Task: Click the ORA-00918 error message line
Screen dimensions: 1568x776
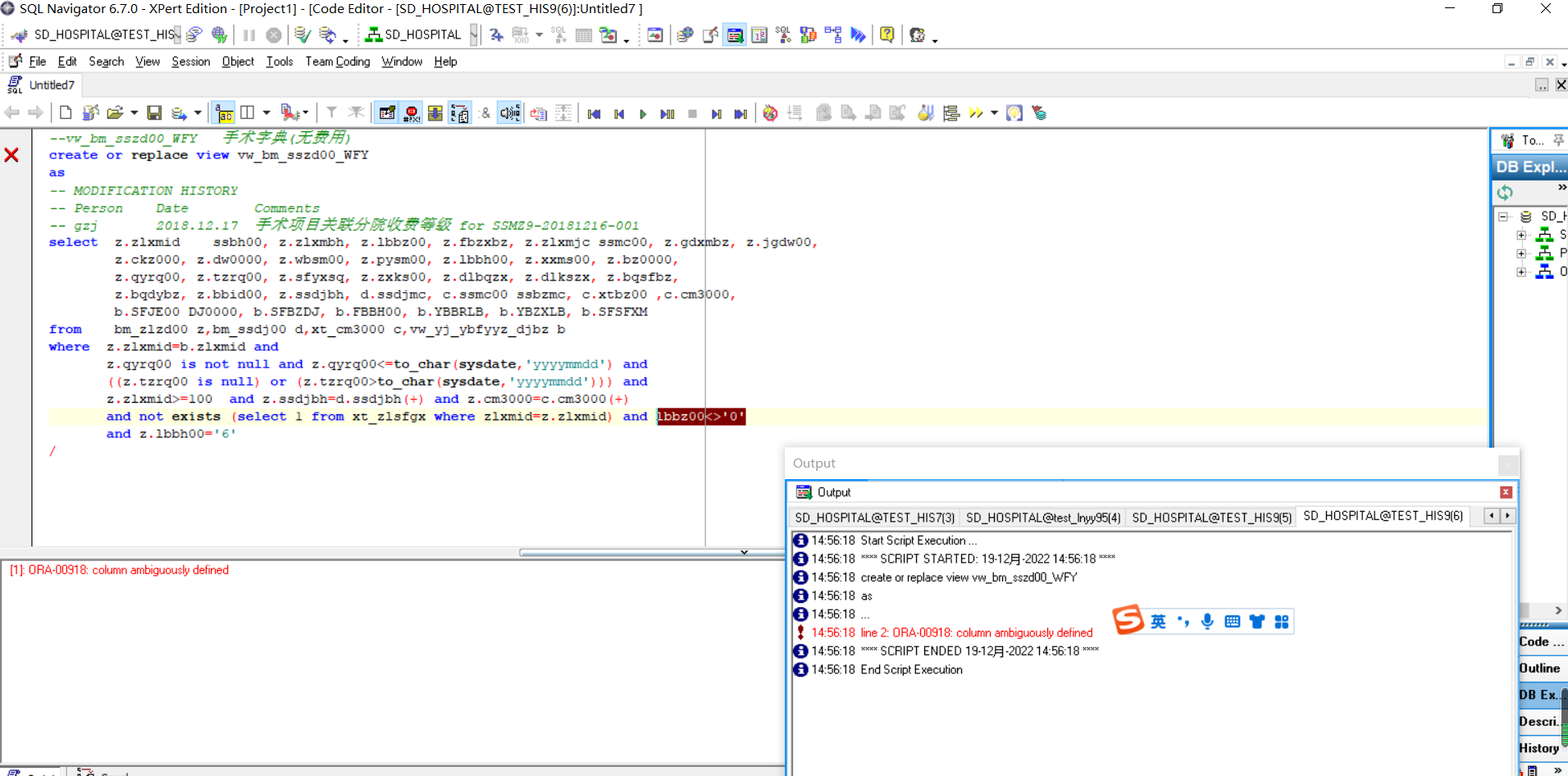Action: tap(120, 570)
